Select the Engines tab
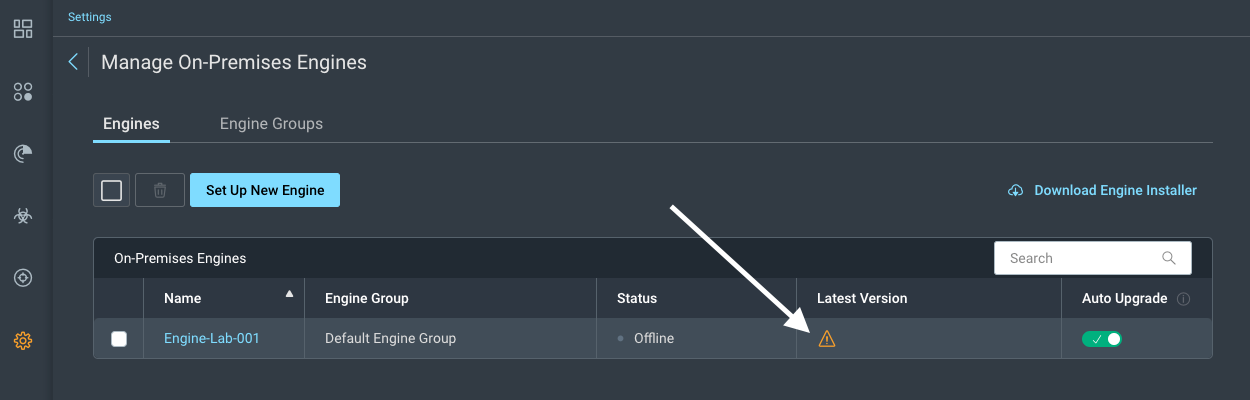 (131, 124)
